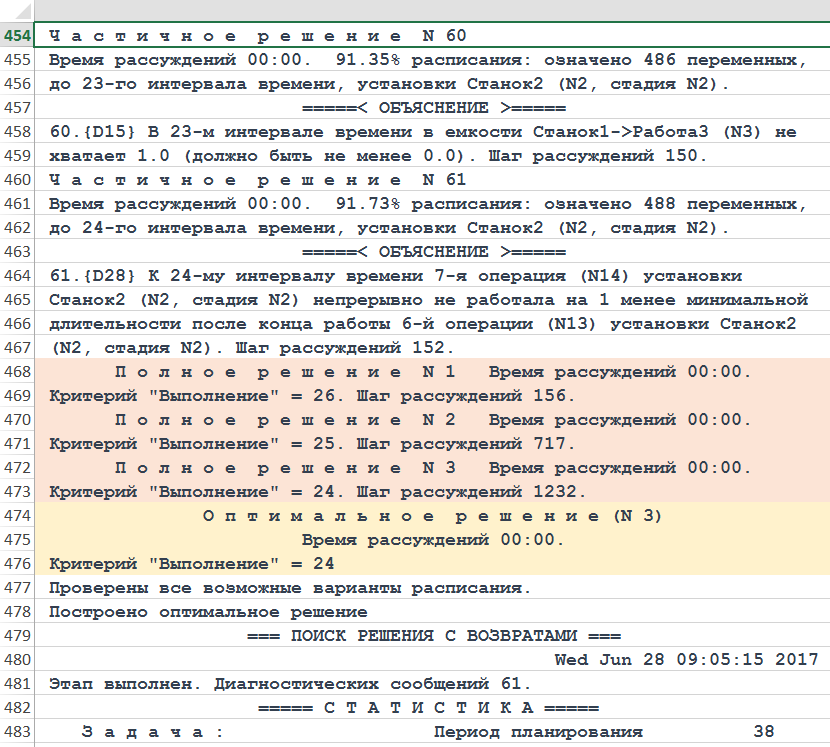Click cell with '91.73% расписания' text
The image size is (830, 747).
(427, 204)
